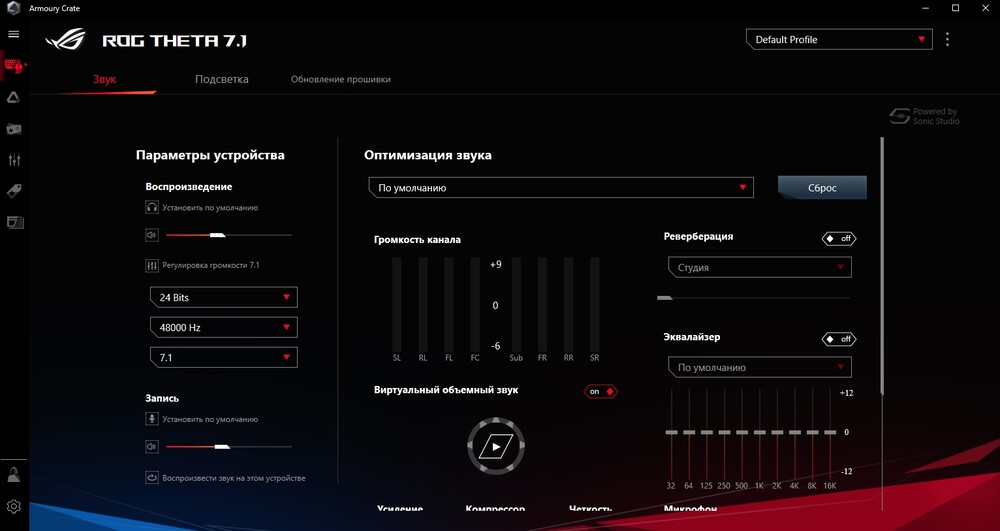Open the По умолчанию sound optimization dropdown

click(x=561, y=187)
